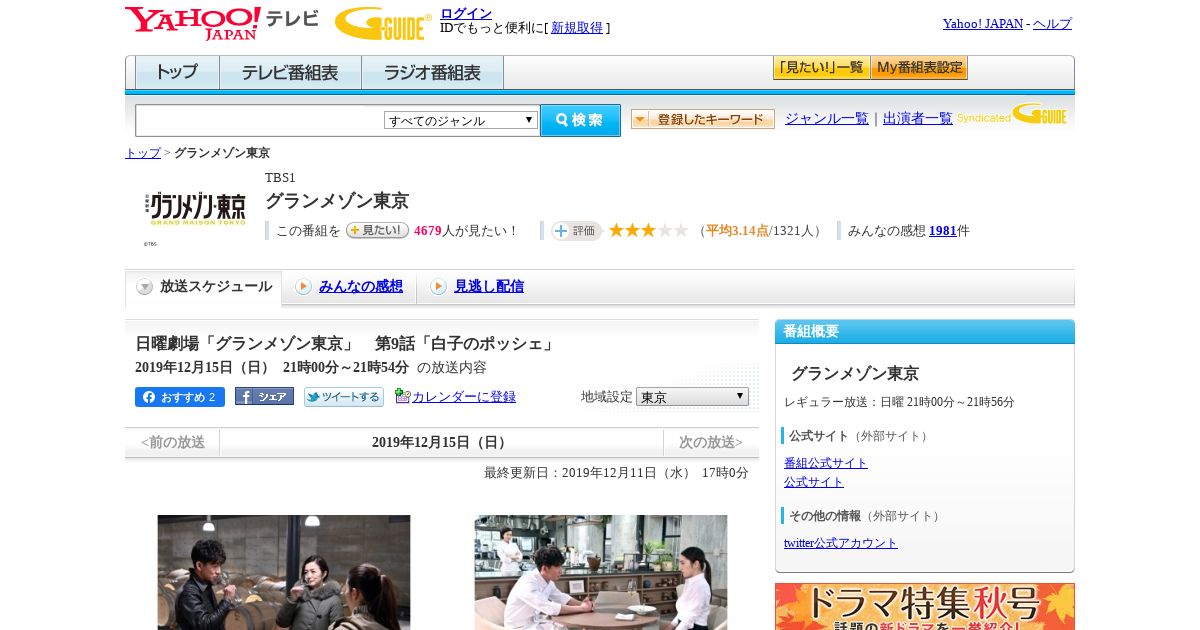Image resolution: width=1200 pixels, height=630 pixels.
Task: Go to the <前の放送 previous broadcast
Action: pyautogui.click(x=172, y=442)
